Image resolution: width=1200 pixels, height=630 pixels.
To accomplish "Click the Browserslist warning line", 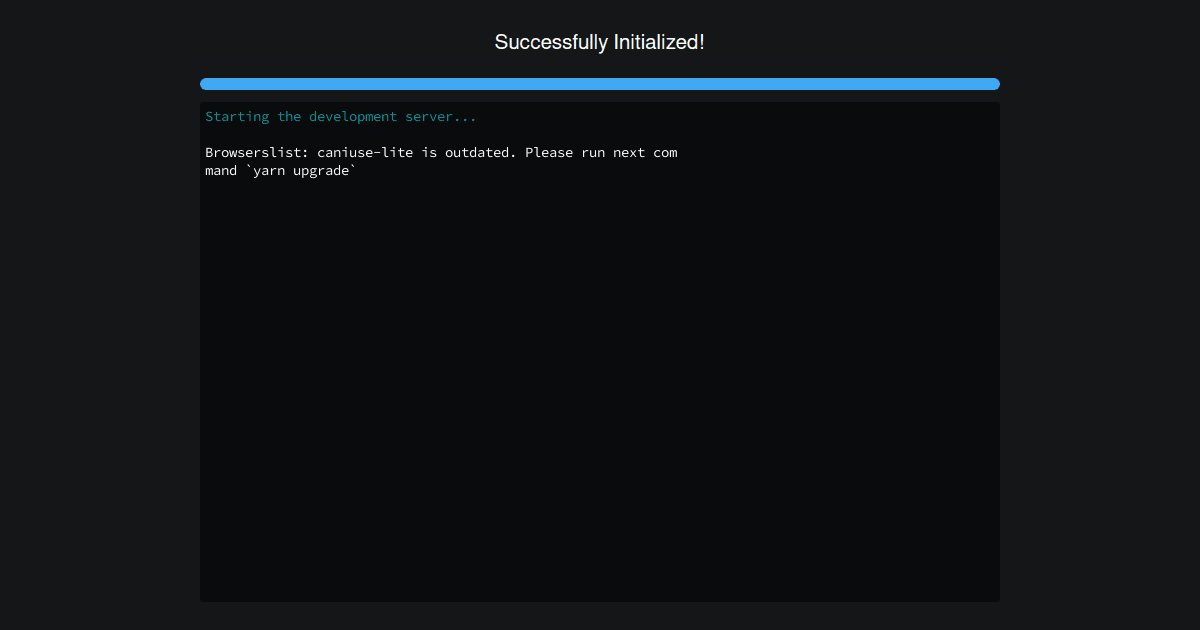I will (440, 152).
